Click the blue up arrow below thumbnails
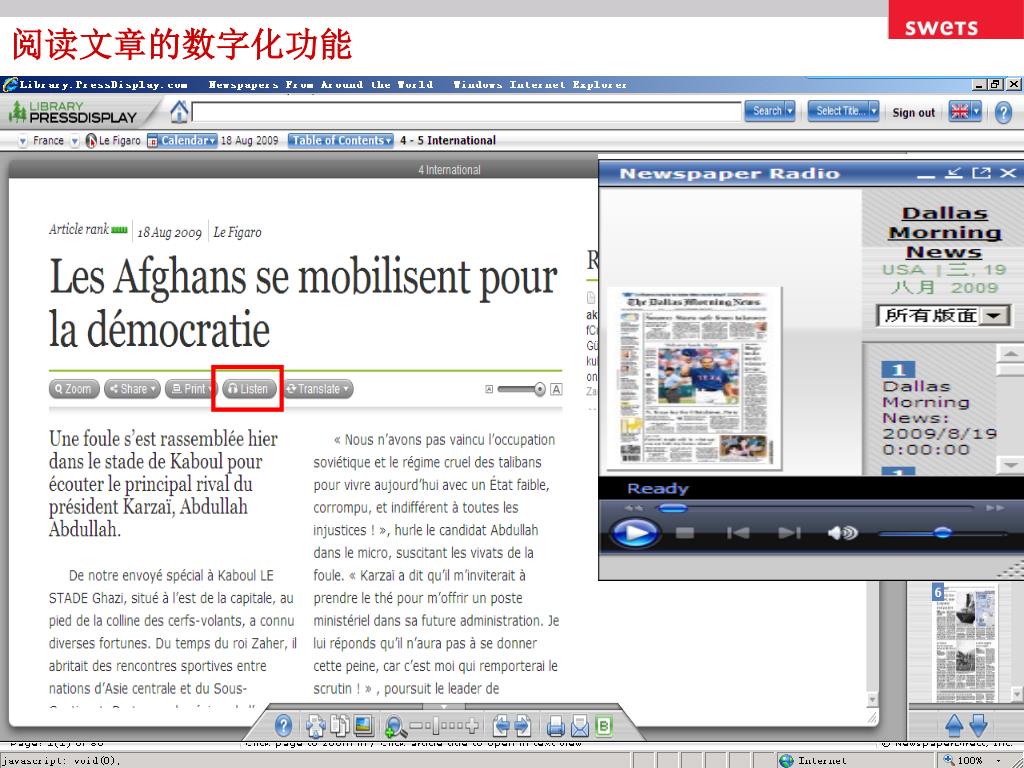The height and width of the screenshot is (768, 1024). point(953,724)
